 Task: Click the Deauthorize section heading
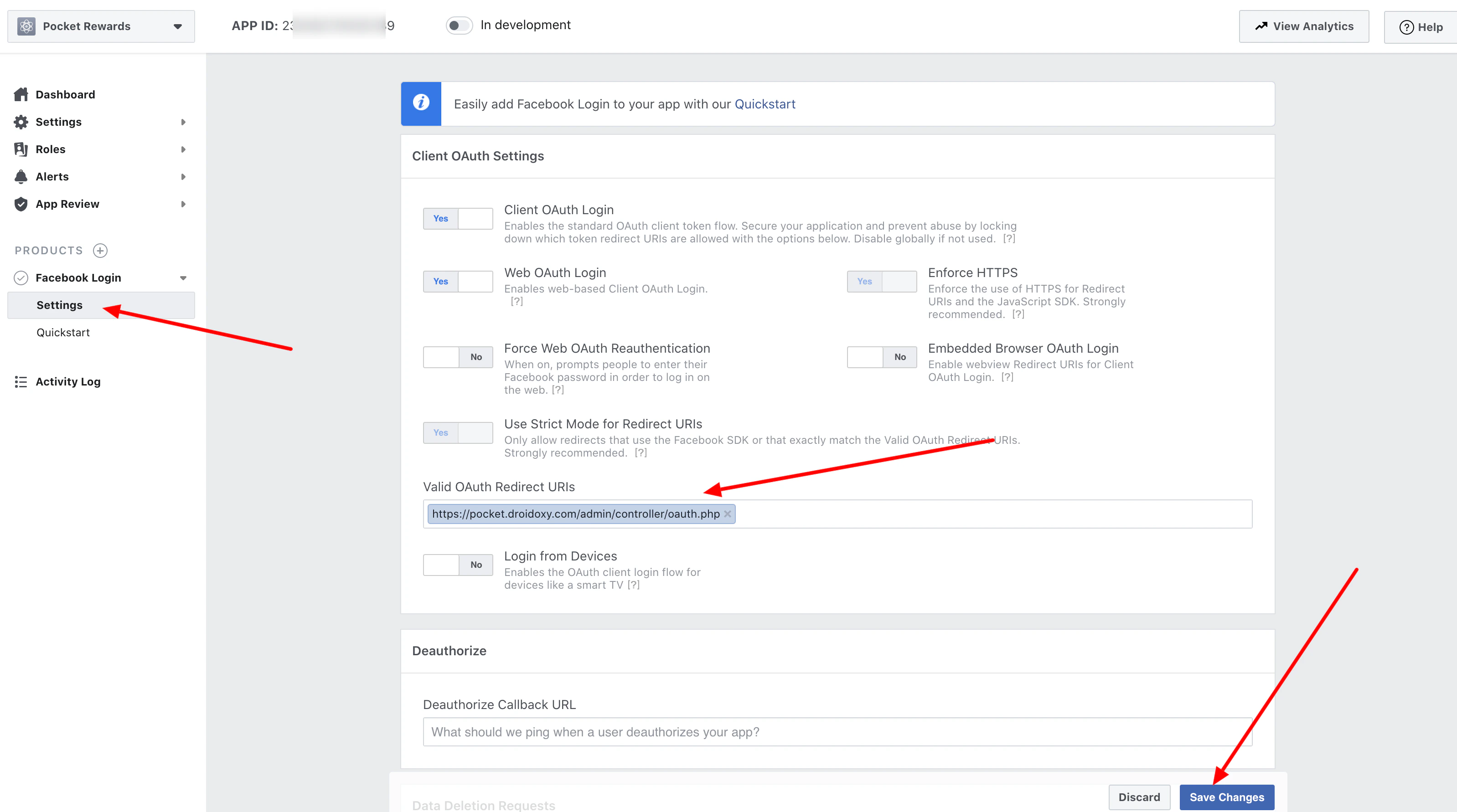point(449,651)
